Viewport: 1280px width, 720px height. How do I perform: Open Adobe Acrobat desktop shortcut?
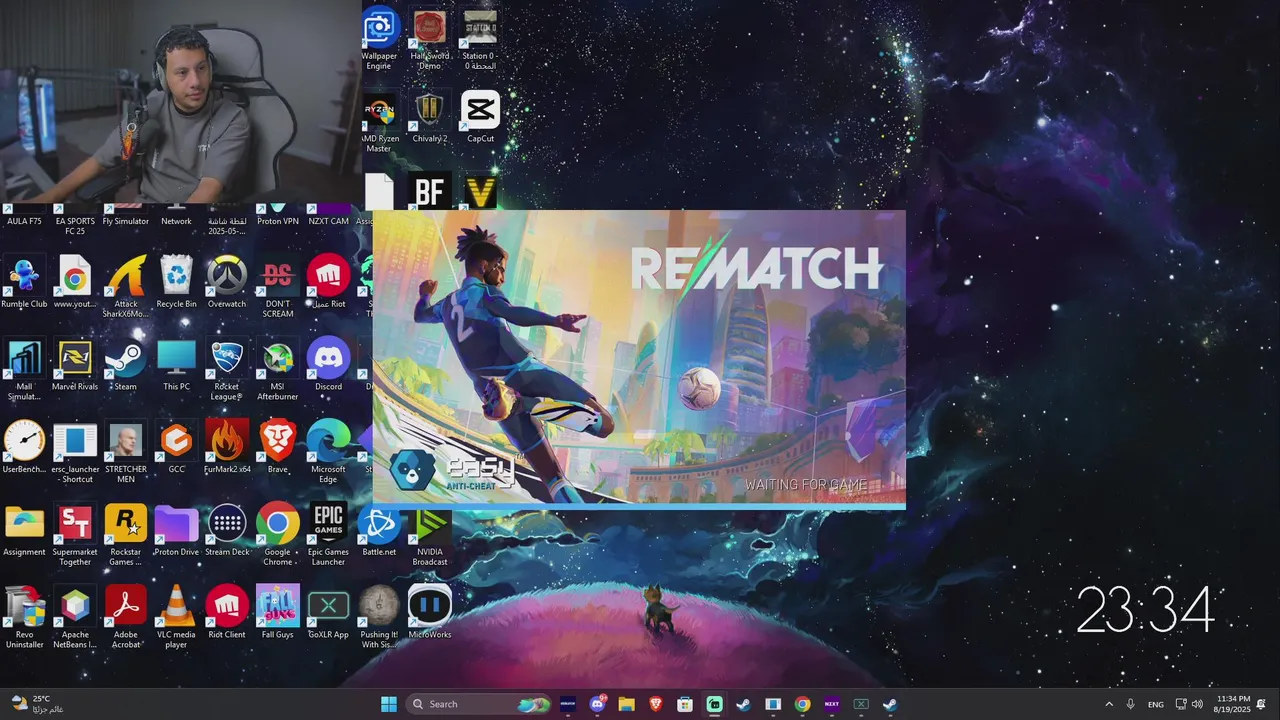[126, 619]
